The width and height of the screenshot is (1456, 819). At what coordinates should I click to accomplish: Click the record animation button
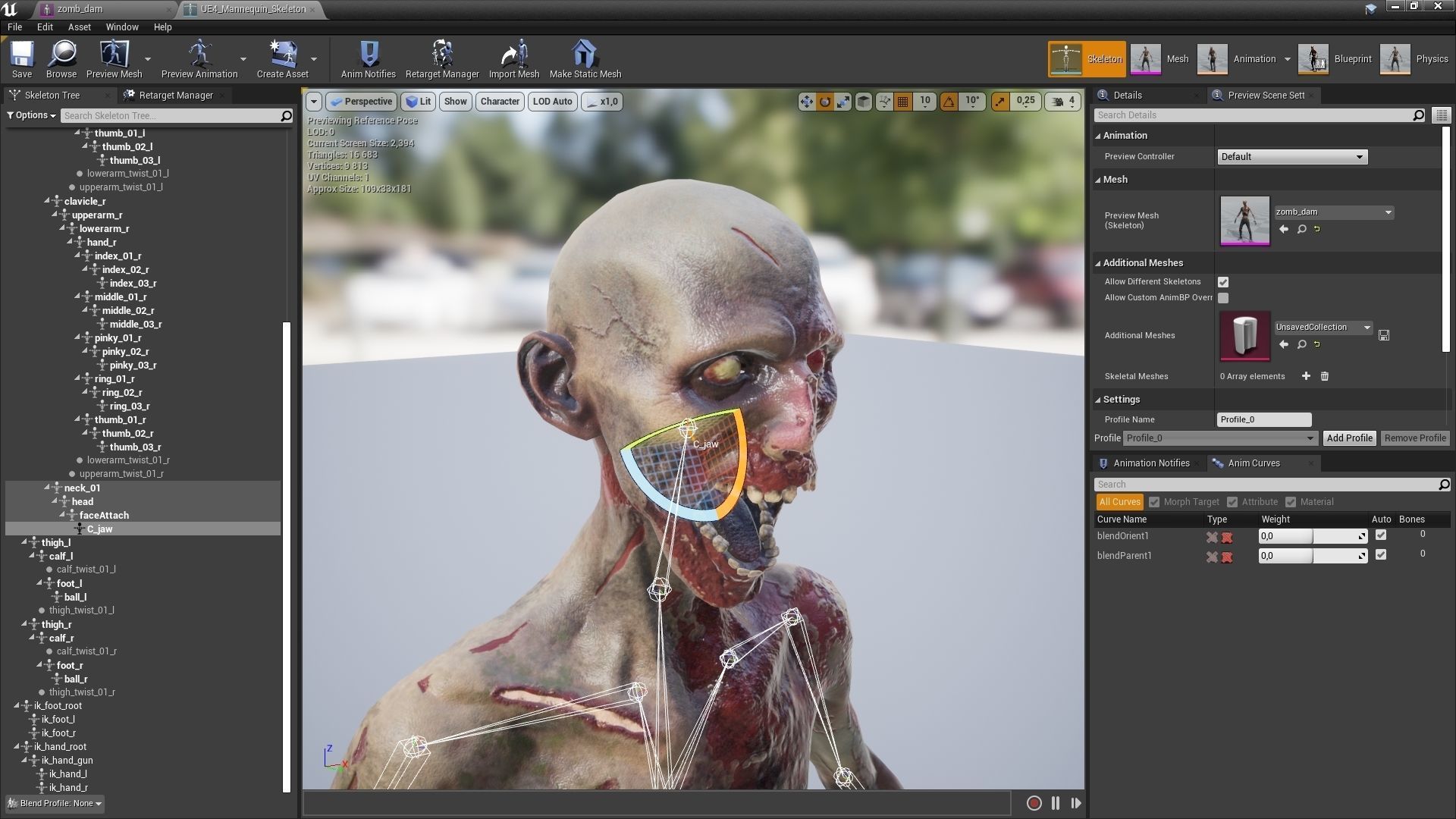1034,803
